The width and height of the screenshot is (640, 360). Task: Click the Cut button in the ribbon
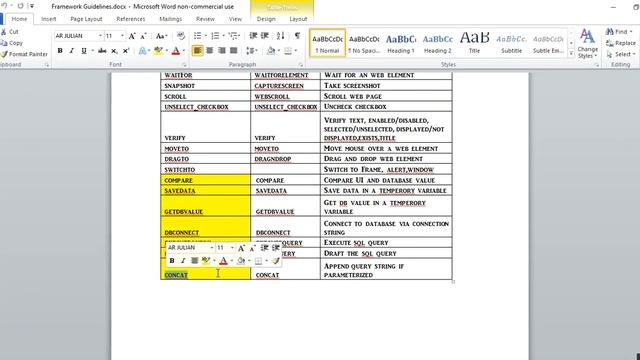(10, 32)
